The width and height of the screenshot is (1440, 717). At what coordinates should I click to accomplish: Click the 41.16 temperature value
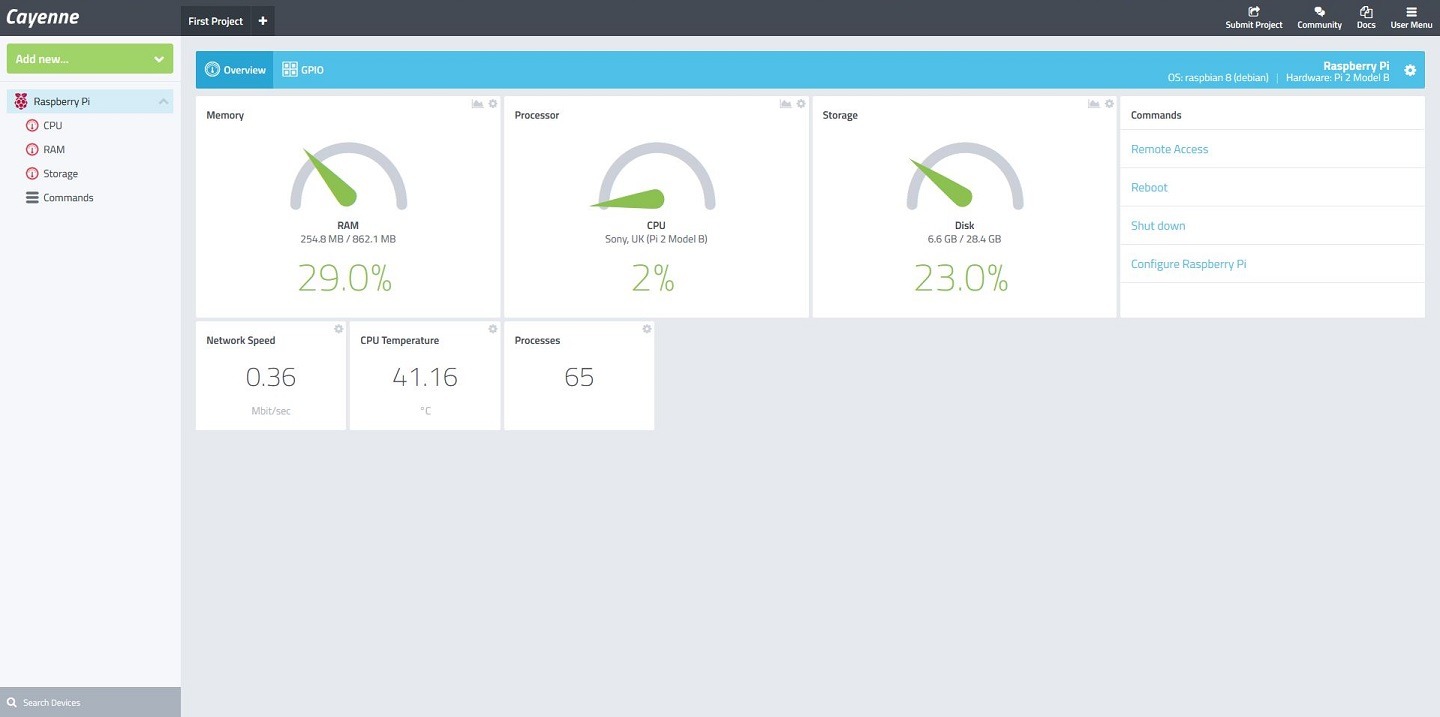coord(425,377)
